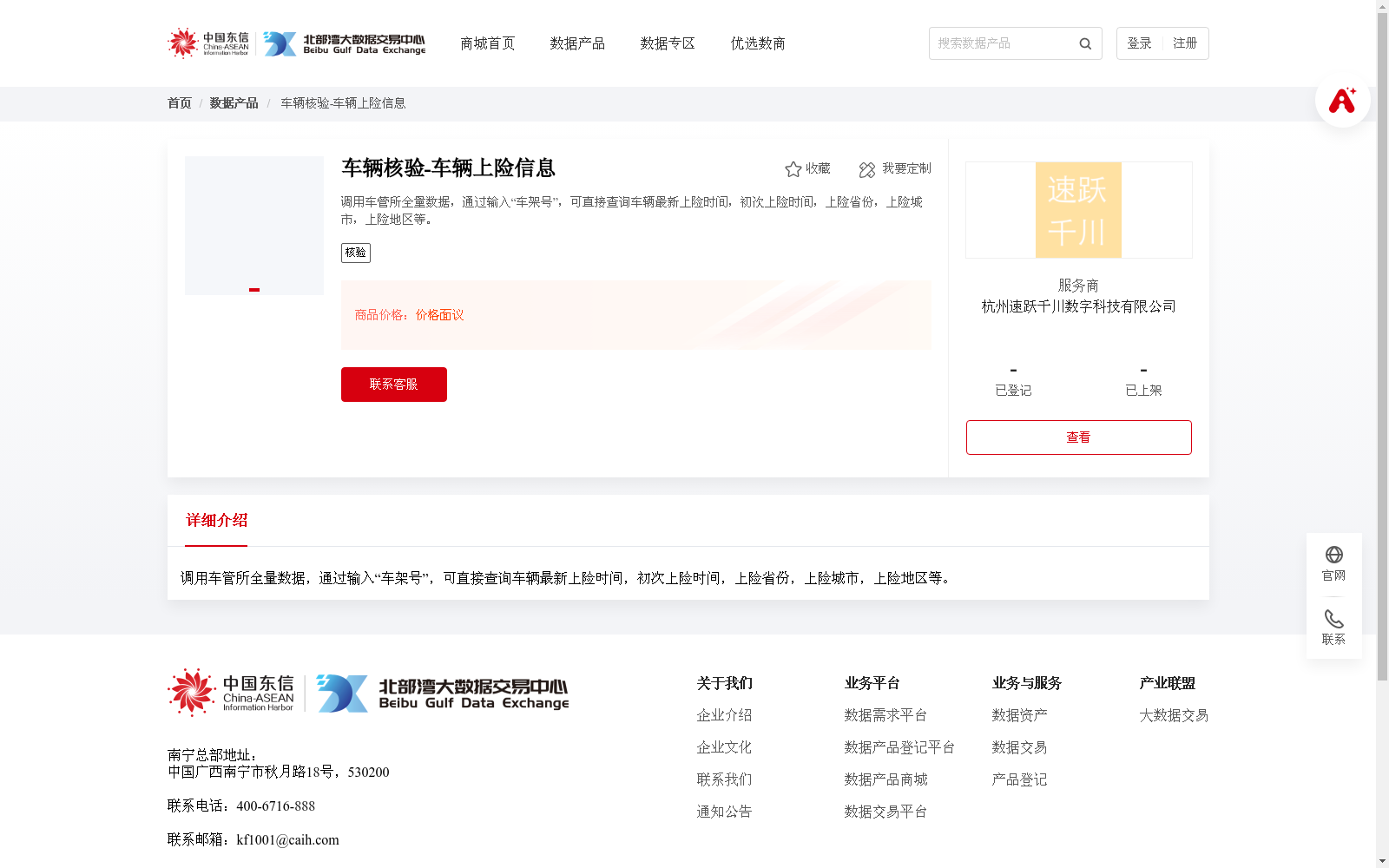Click 首页 in the breadcrumb

point(180,103)
